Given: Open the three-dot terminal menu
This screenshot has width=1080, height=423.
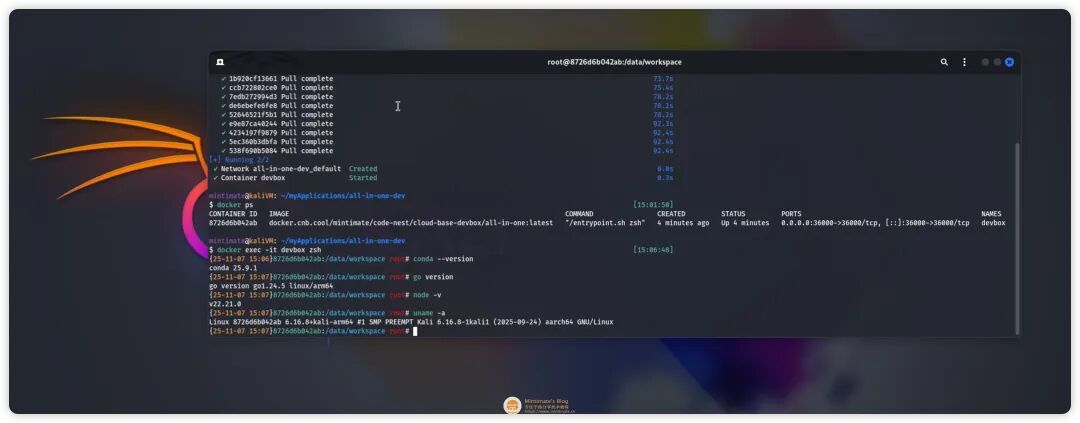Looking at the screenshot, I should click(964, 62).
